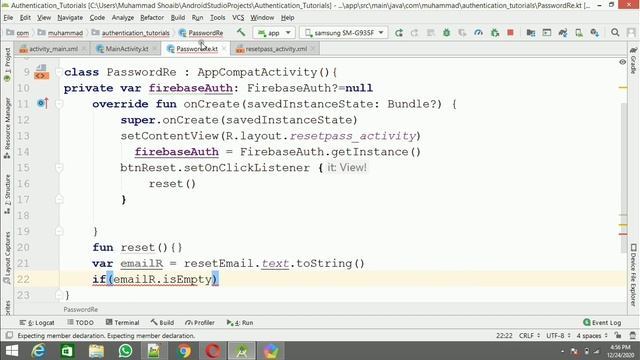Open the Event Log
The width and height of the screenshot is (640, 360).
(x=602, y=322)
